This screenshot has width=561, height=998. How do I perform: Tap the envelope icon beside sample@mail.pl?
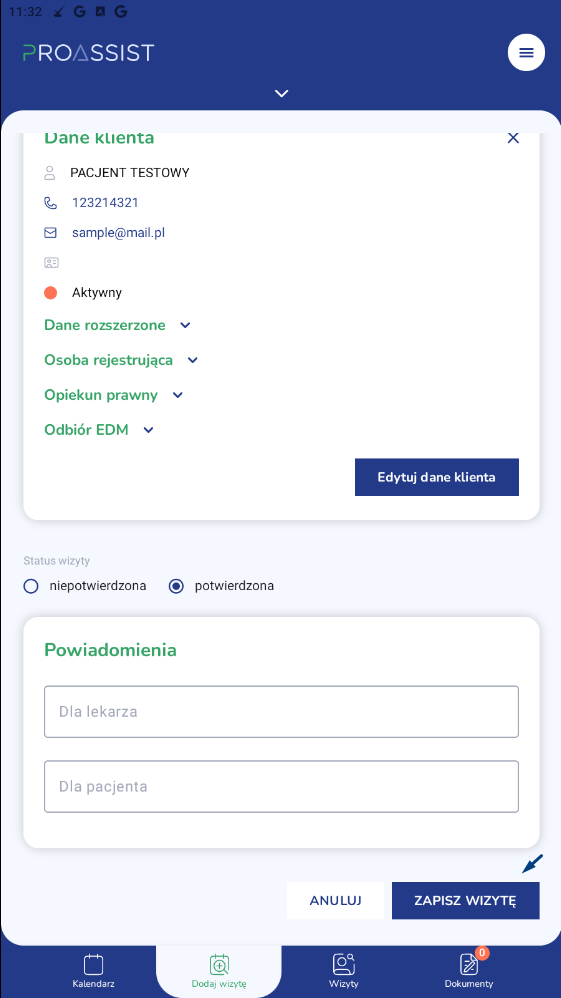pyautogui.click(x=50, y=233)
